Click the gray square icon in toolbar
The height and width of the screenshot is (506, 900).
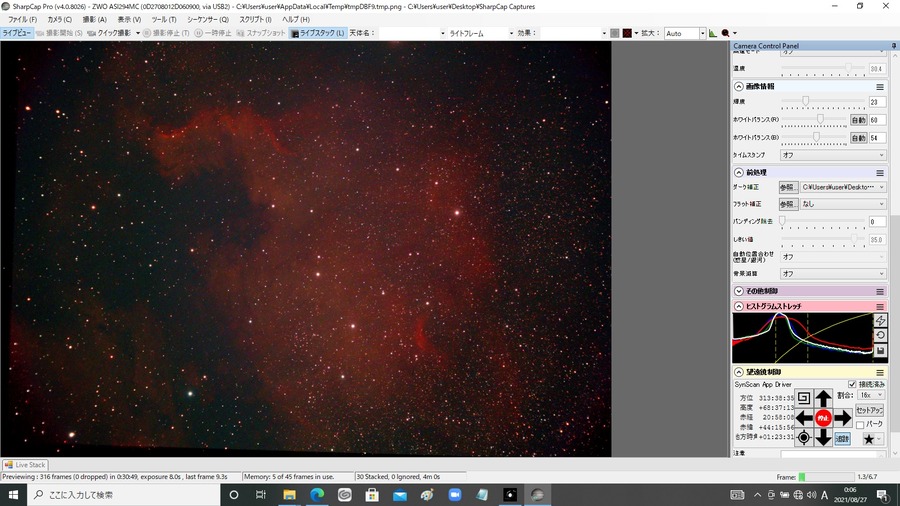tap(615, 33)
